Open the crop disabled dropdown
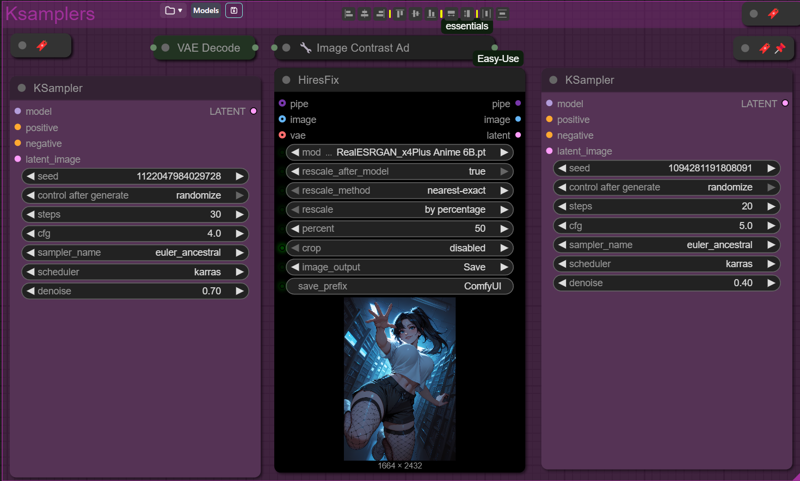Viewport: 800px width, 481px height. pos(399,248)
